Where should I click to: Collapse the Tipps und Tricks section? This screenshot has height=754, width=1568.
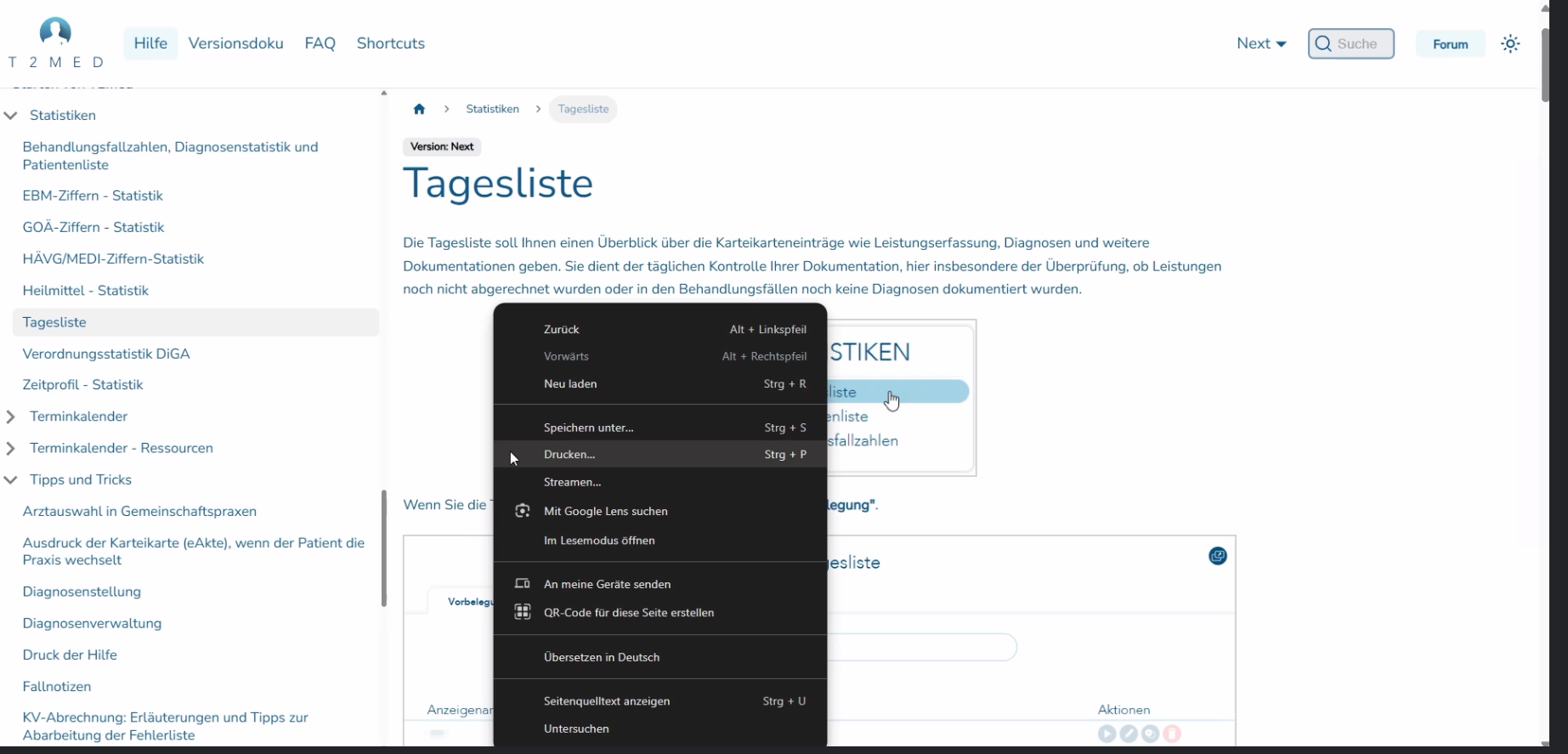click(11, 479)
